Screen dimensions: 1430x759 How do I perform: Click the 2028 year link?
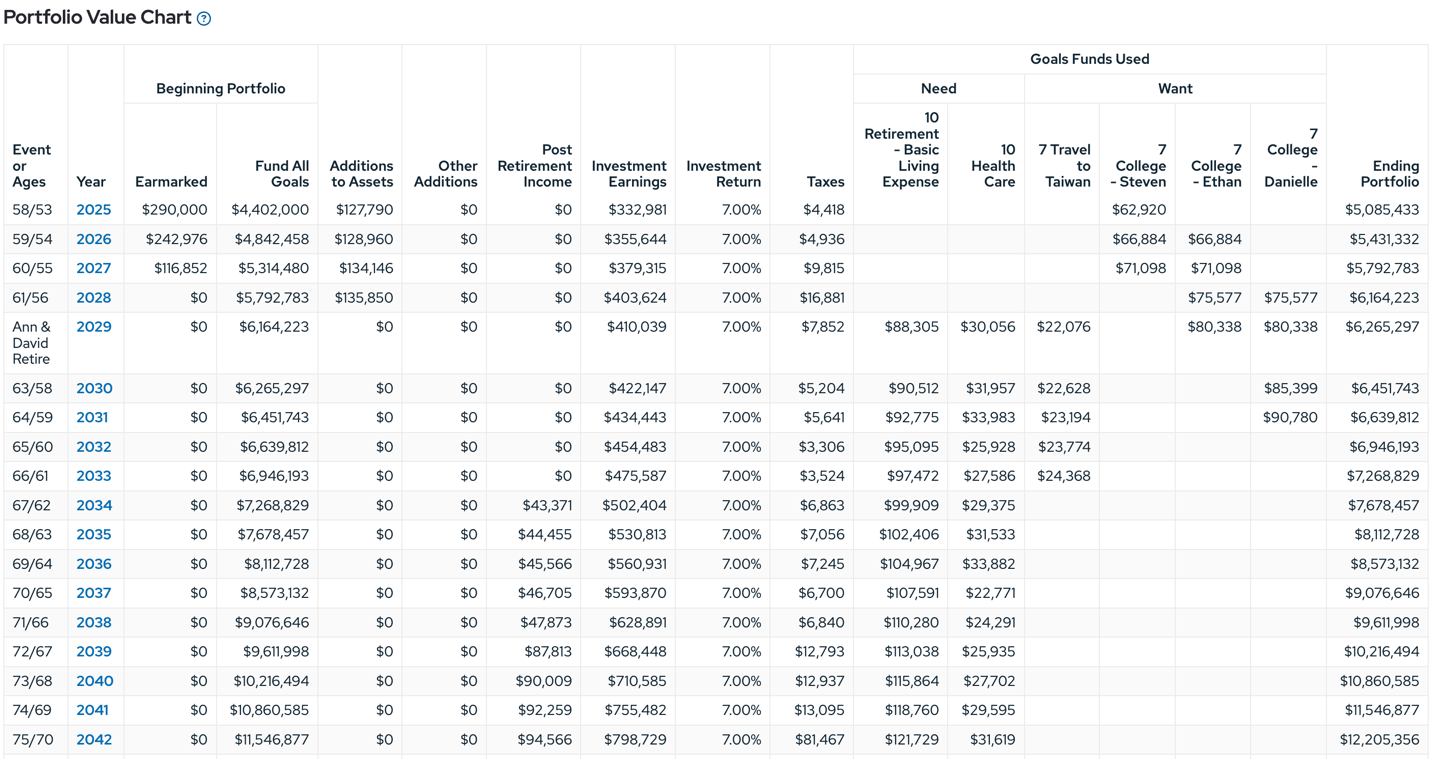[x=93, y=298]
